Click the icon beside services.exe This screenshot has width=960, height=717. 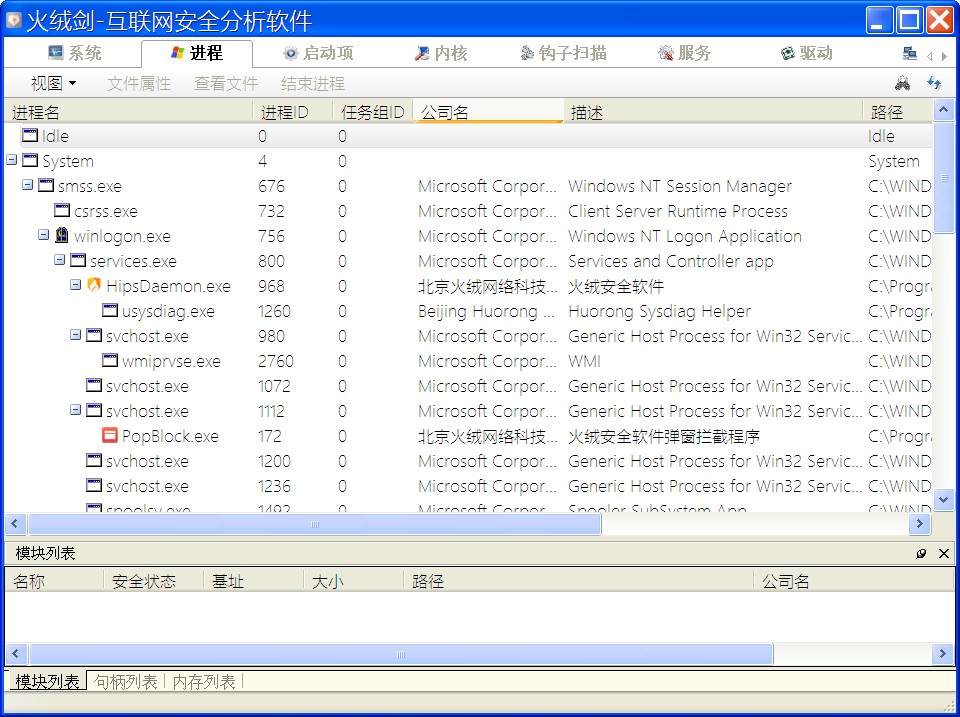pyautogui.click(x=78, y=260)
